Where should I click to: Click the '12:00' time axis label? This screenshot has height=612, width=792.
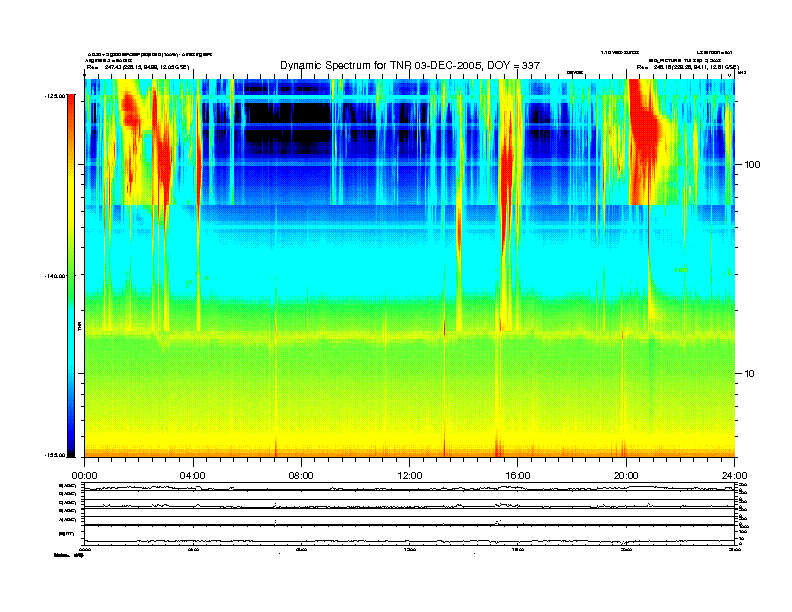tap(410, 476)
